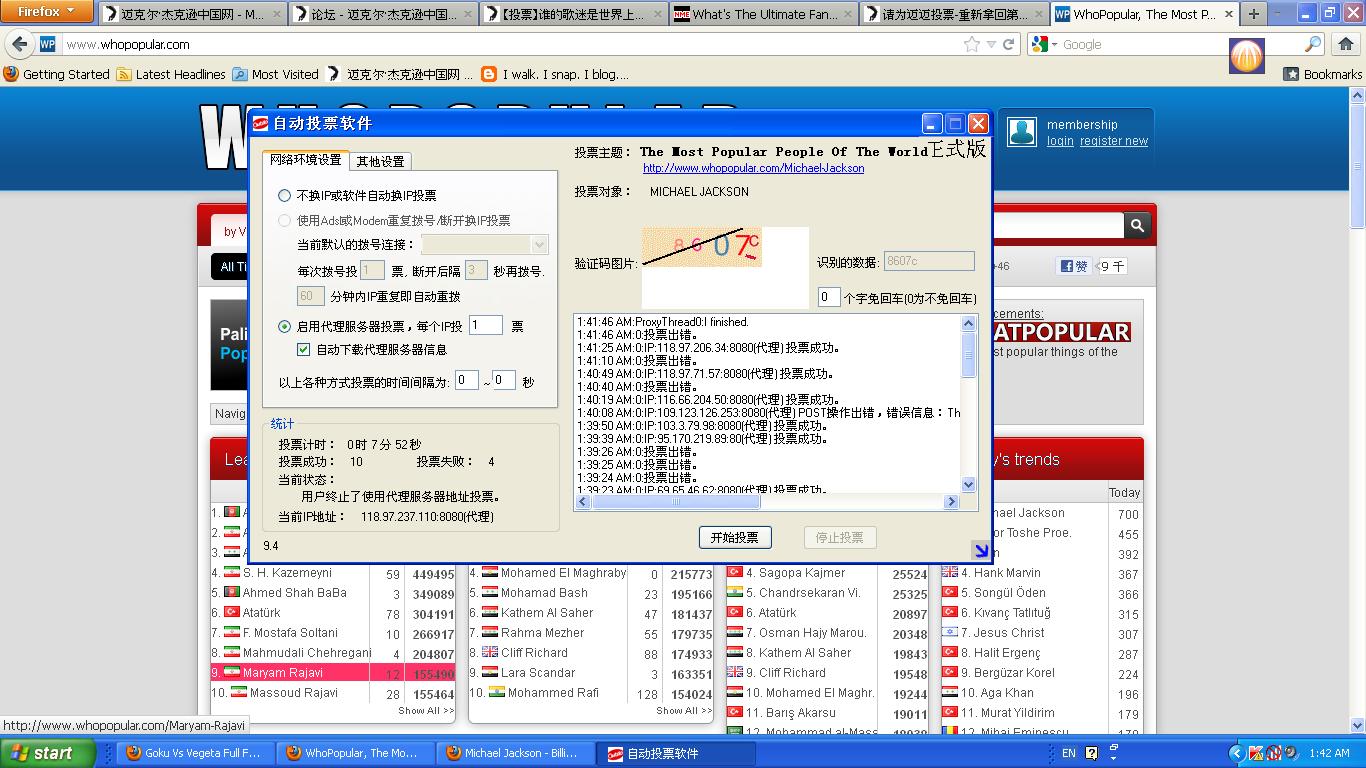Click the bookmark star in address bar

[971, 44]
